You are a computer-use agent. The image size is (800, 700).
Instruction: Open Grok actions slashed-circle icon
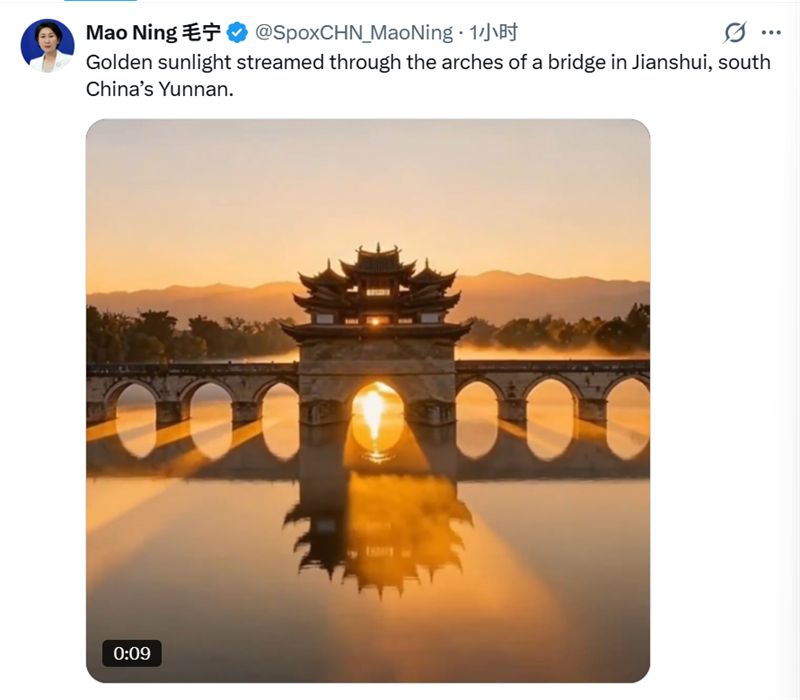click(x=735, y=33)
